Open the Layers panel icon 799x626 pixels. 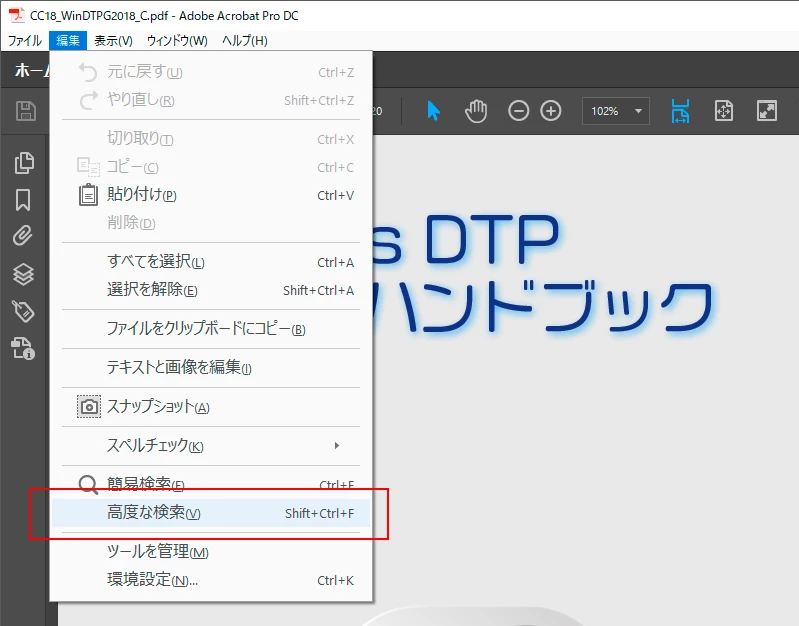click(23, 274)
